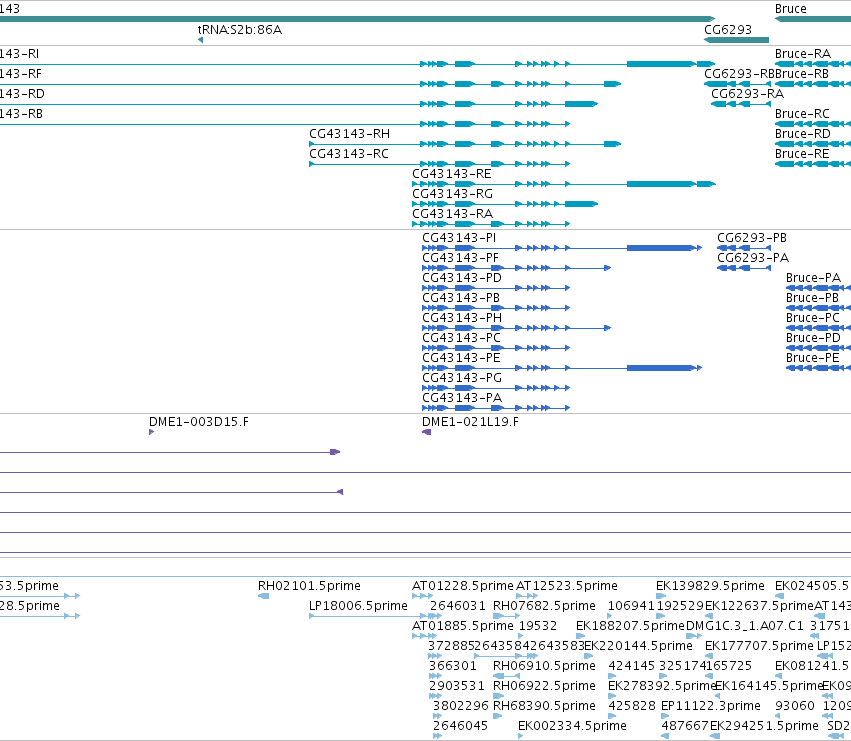Click EST feature 425828

[x=632, y=706]
